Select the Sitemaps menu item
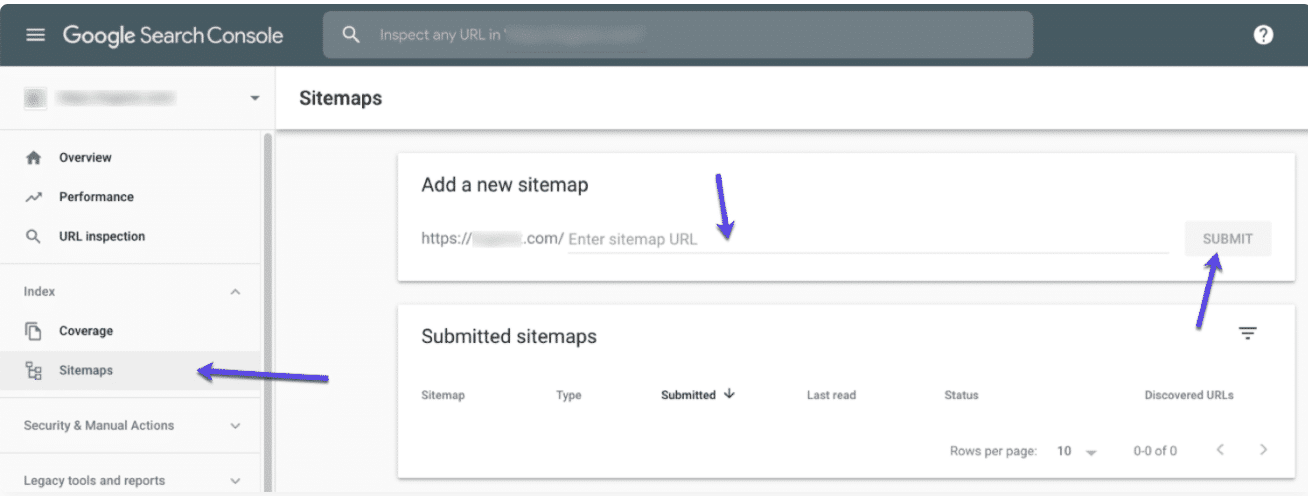Image resolution: width=1308 pixels, height=496 pixels. pyautogui.click(x=86, y=371)
